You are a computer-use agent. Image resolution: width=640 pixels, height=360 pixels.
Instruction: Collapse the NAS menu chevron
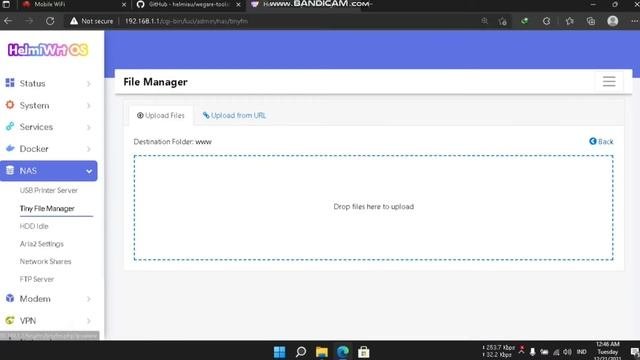[x=89, y=171]
